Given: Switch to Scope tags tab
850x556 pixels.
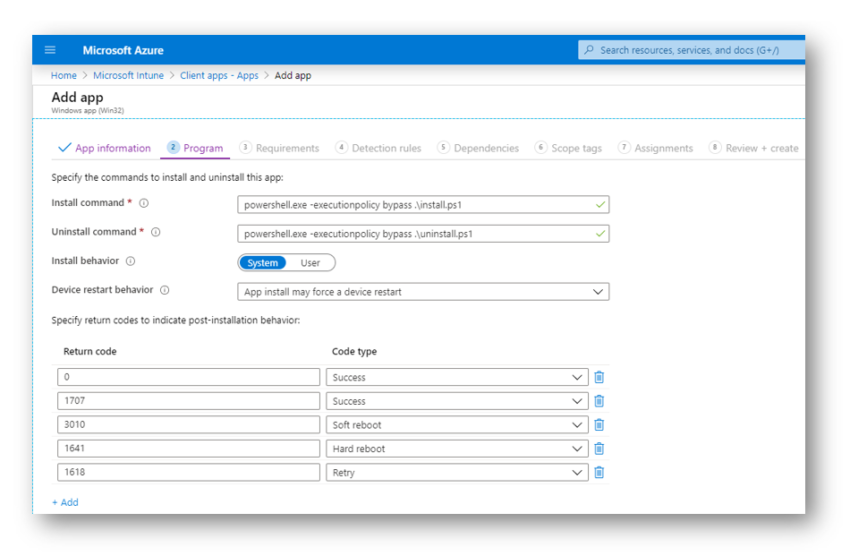Looking at the screenshot, I should 568,148.
